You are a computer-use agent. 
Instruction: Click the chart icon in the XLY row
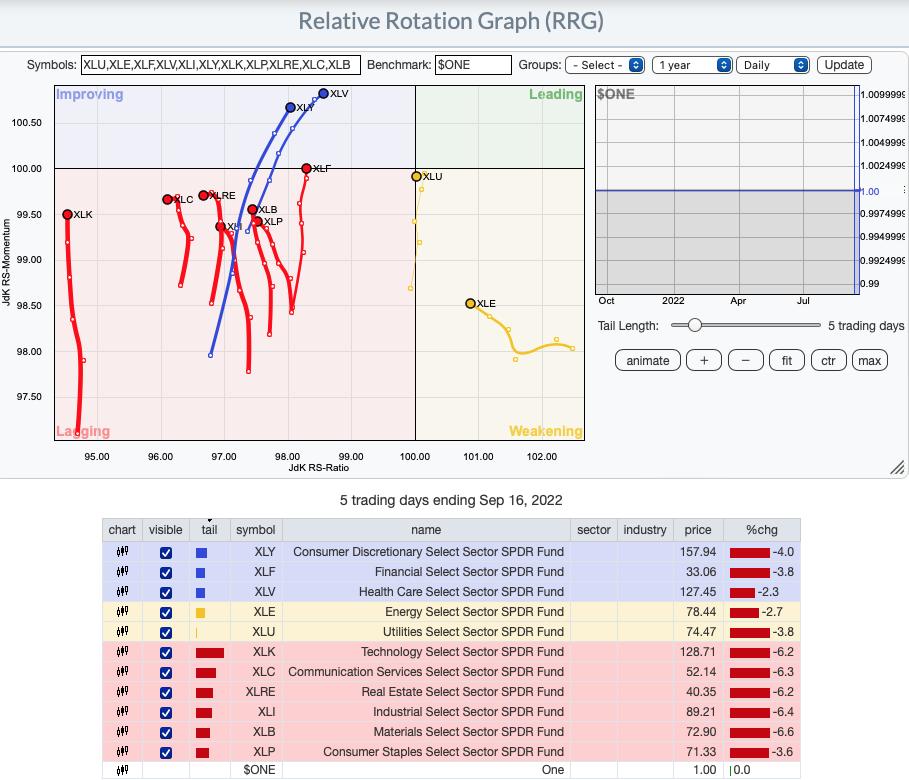(x=122, y=552)
